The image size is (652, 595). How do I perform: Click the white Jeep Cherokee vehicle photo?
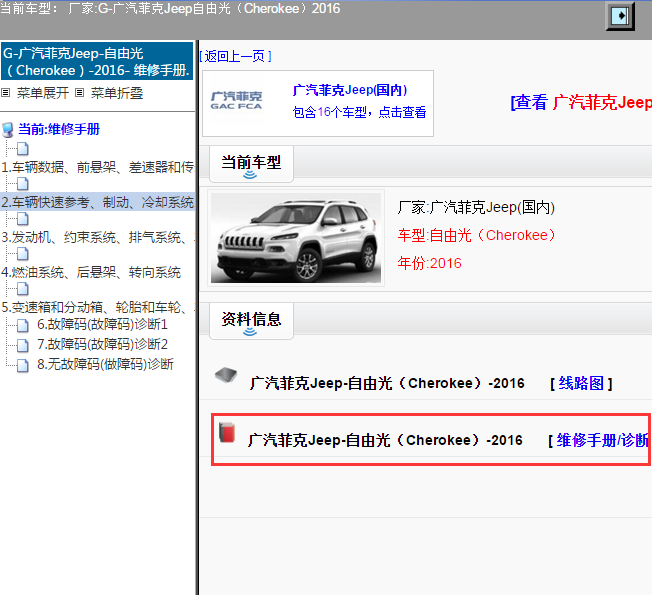[296, 238]
